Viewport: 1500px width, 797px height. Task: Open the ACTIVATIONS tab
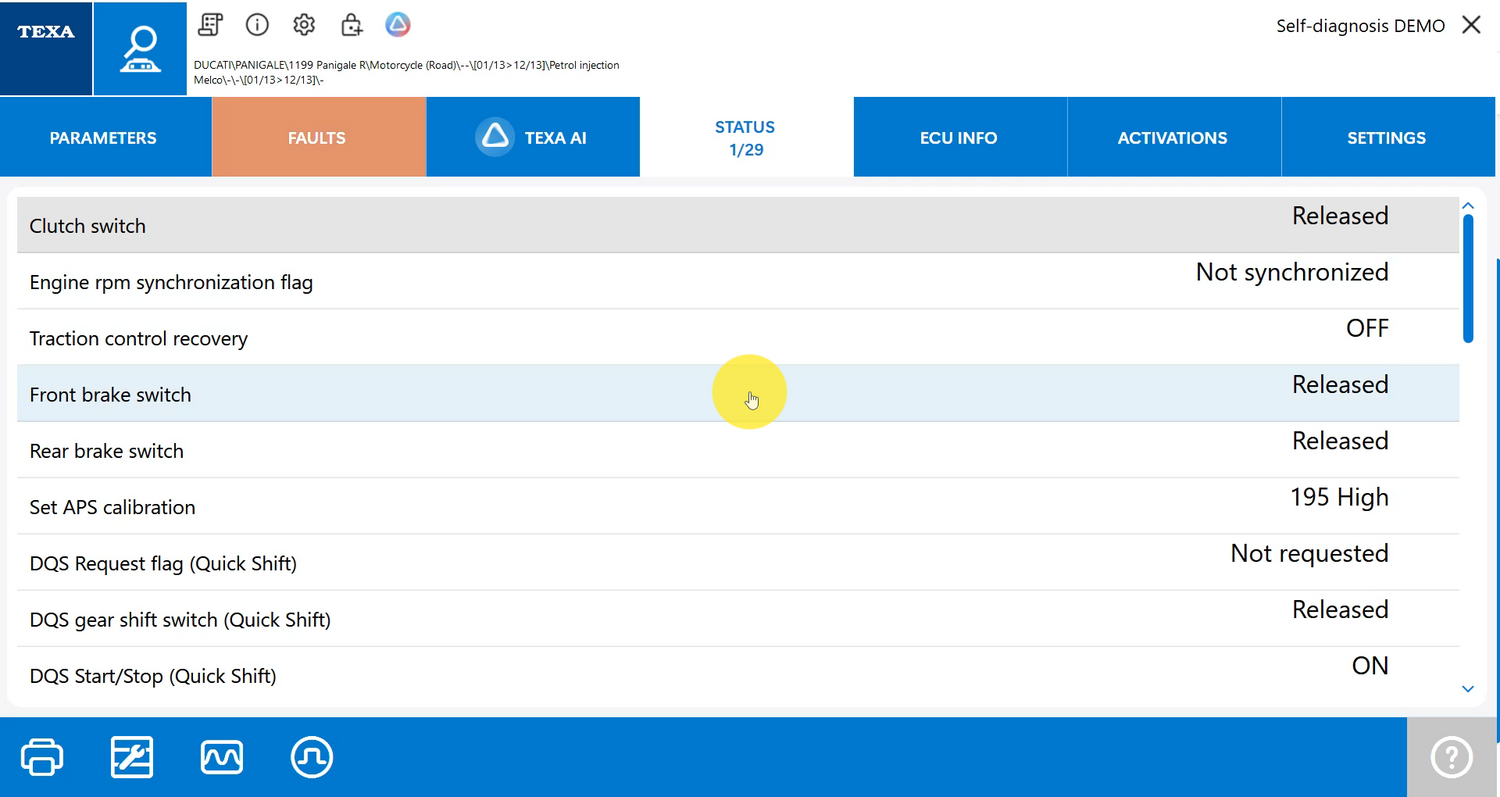(x=1174, y=138)
